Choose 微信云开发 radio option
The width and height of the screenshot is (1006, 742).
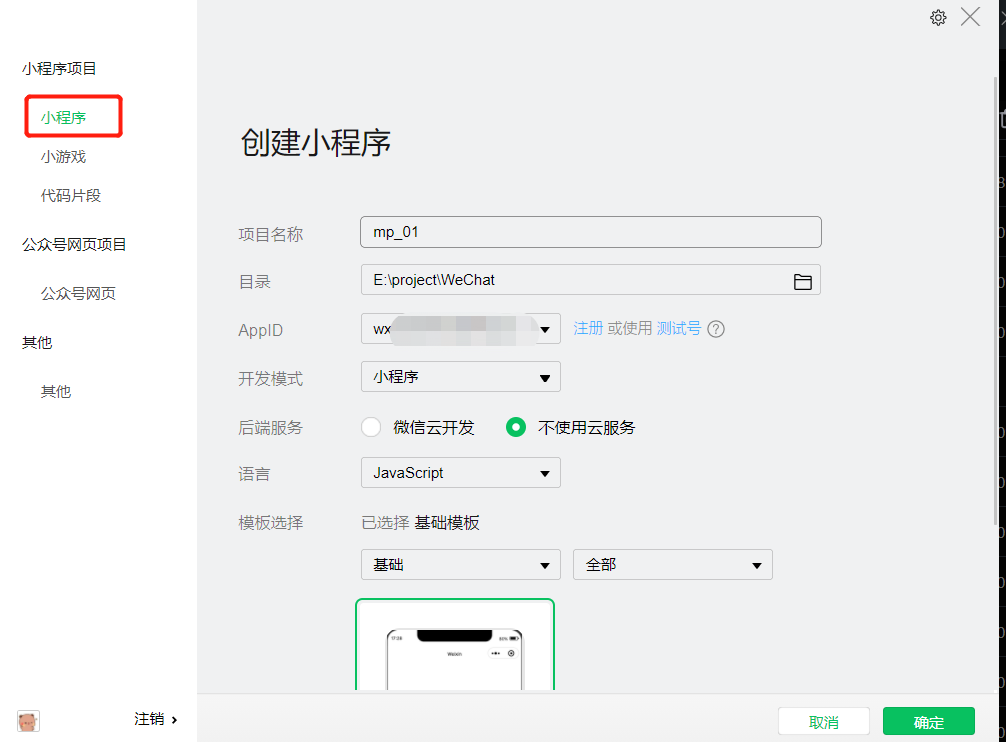coord(371,427)
